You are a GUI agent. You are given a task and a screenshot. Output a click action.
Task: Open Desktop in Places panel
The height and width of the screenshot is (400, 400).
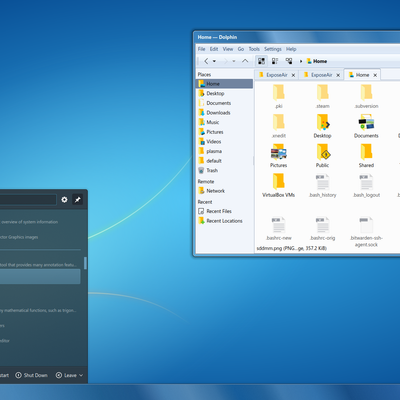tap(224, 93)
